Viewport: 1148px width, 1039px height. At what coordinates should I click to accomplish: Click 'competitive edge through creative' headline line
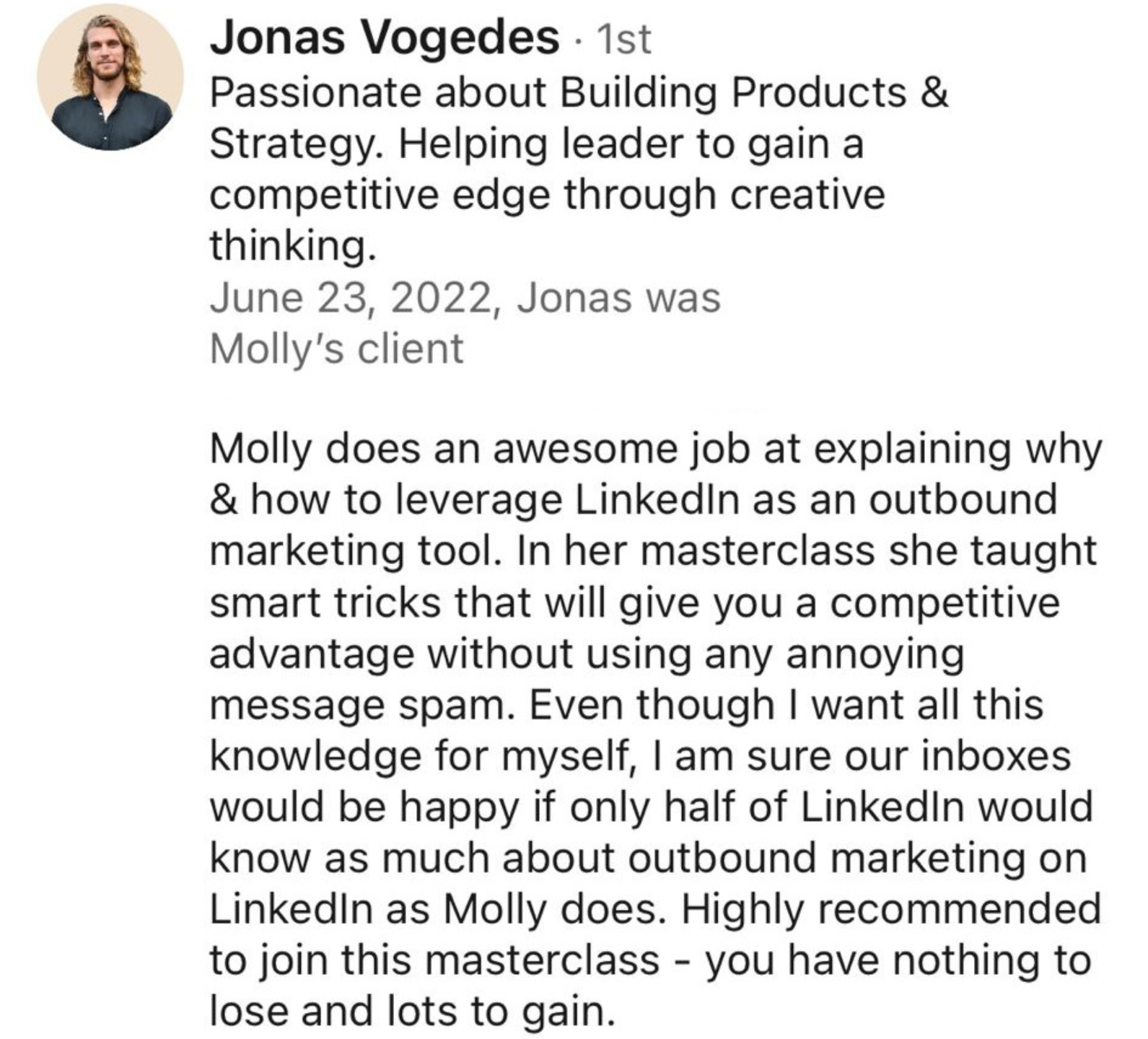pos(547,196)
